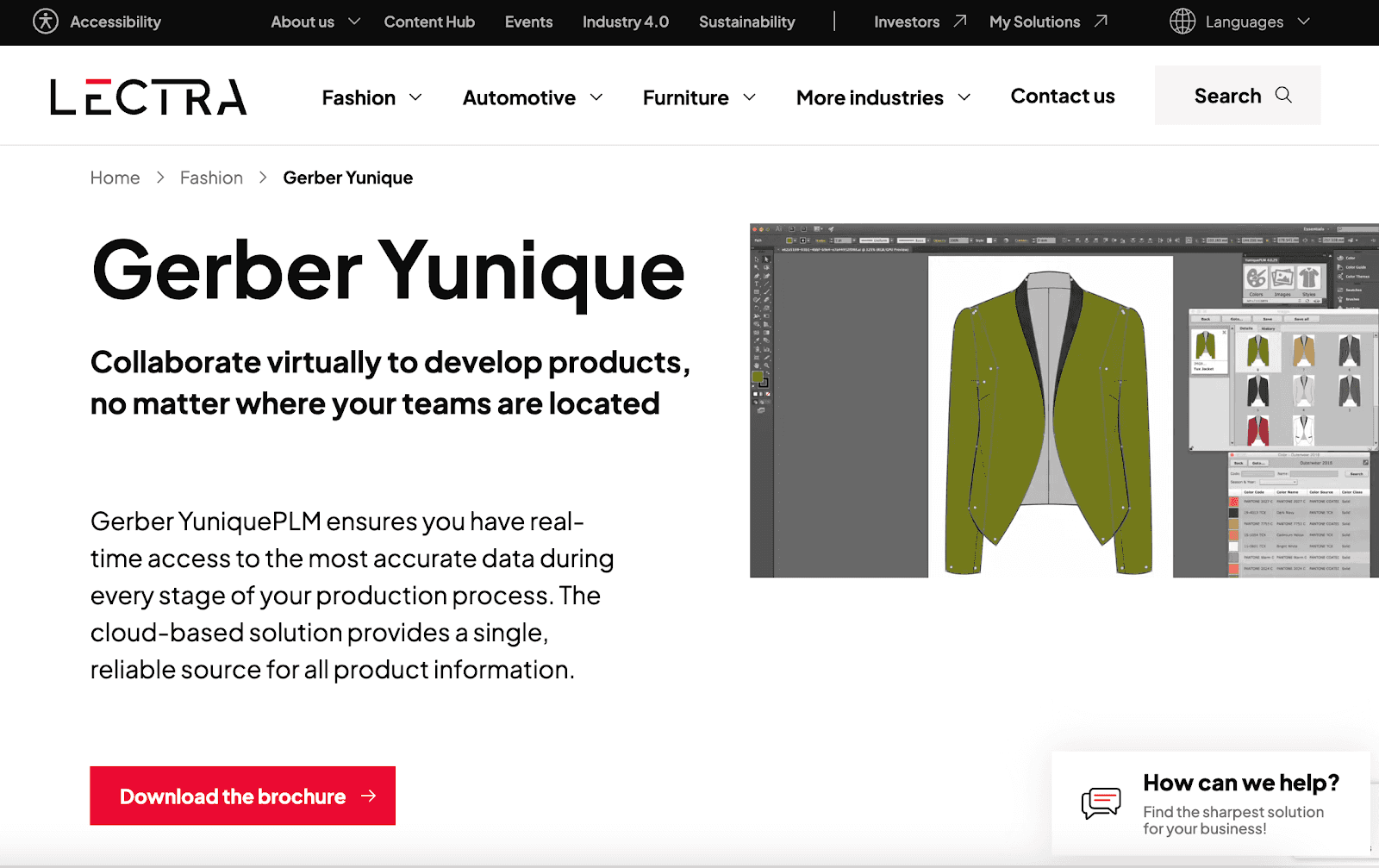The width and height of the screenshot is (1379, 868).
Task: Open the Investors external link
Action: [907, 22]
